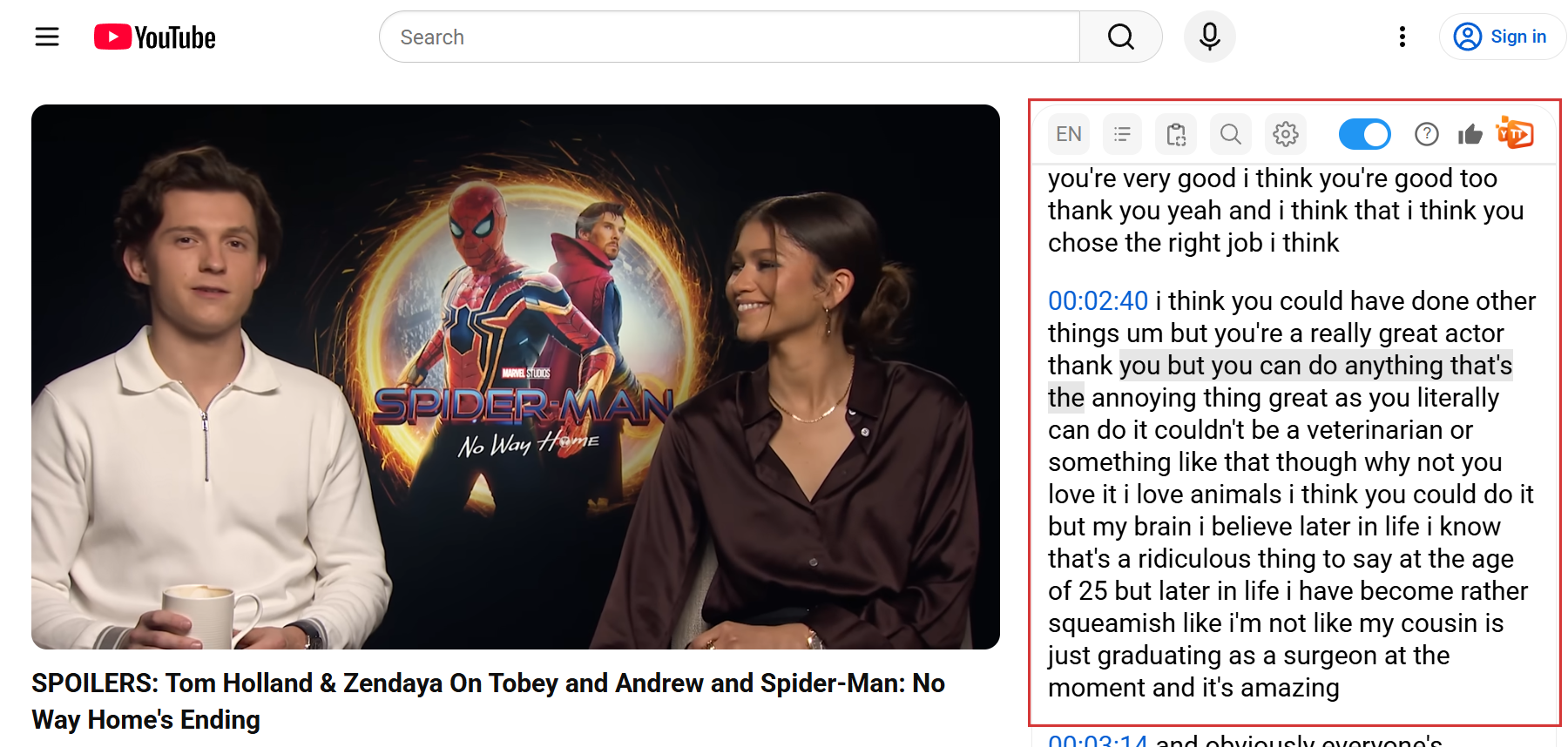Image resolution: width=1568 pixels, height=747 pixels.
Task: Click the magnifier search submit button
Action: click(1121, 37)
